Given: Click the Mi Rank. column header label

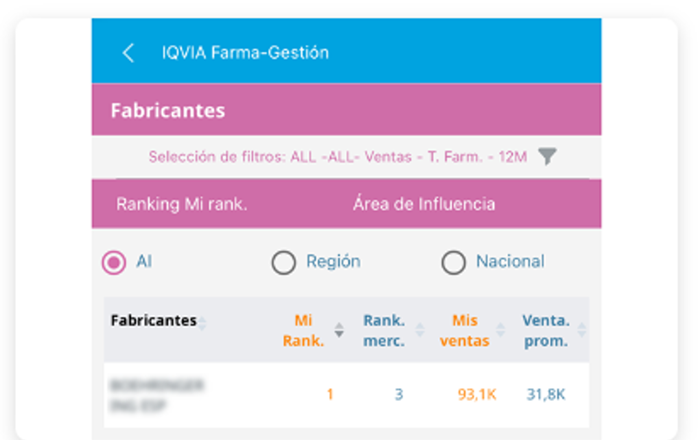Looking at the screenshot, I should pyautogui.click(x=304, y=330).
